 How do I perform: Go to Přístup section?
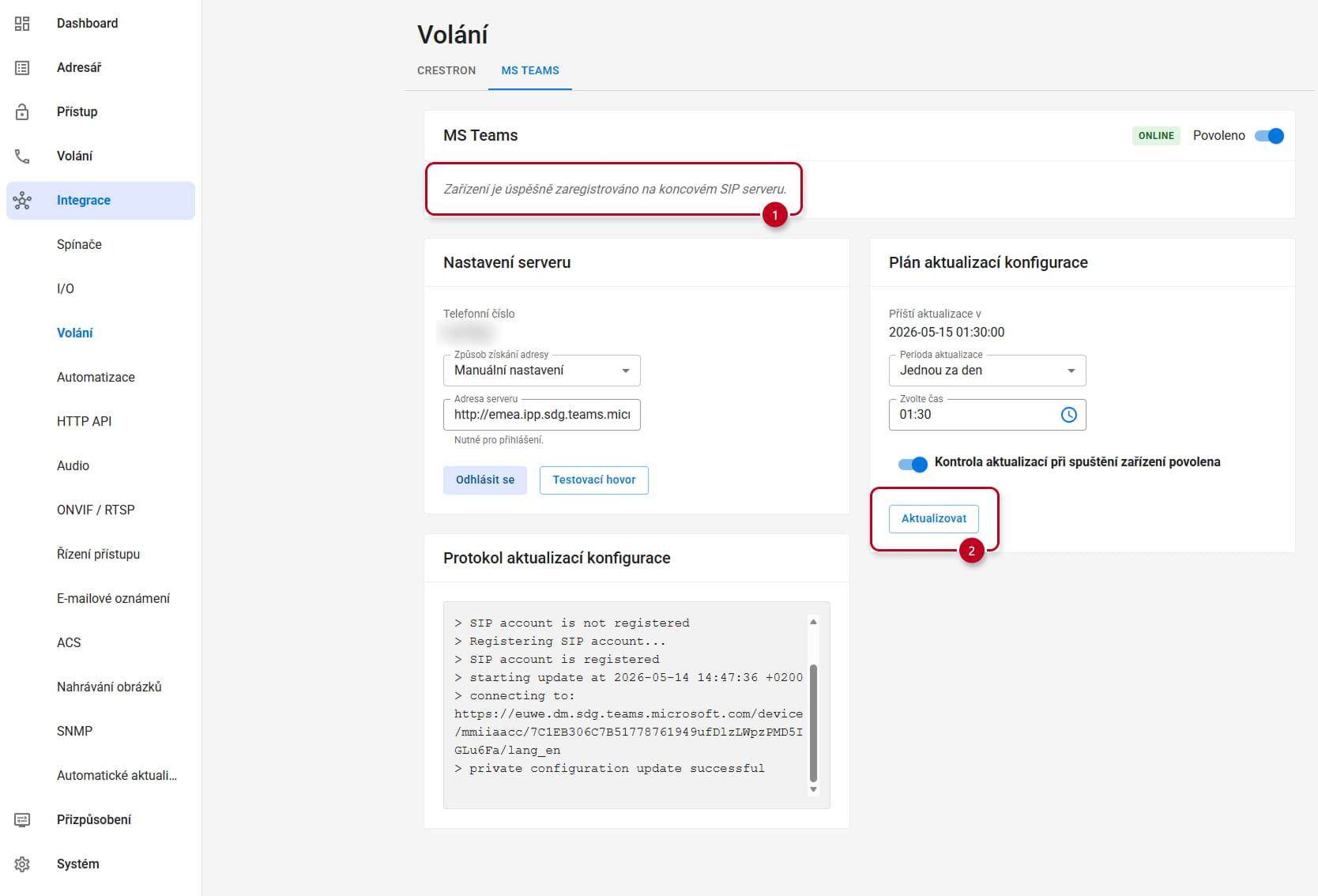(x=100, y=112)
